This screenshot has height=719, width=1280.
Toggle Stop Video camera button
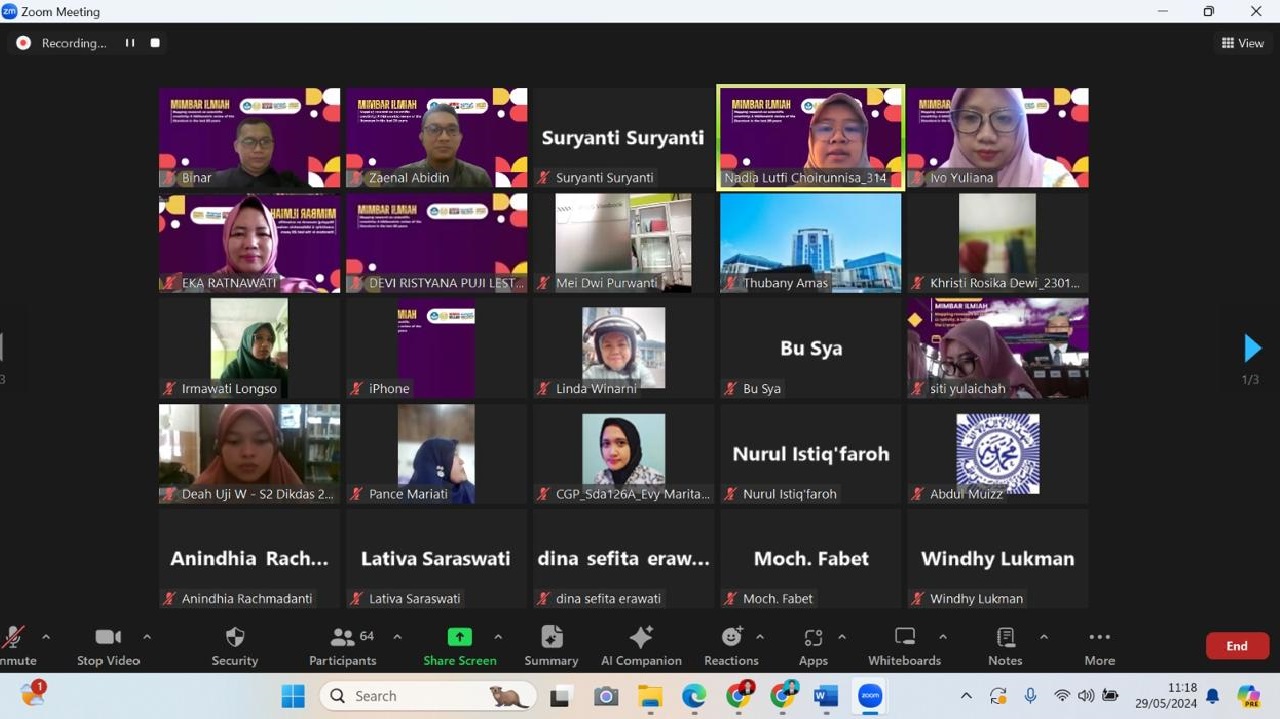click(108, 638)
